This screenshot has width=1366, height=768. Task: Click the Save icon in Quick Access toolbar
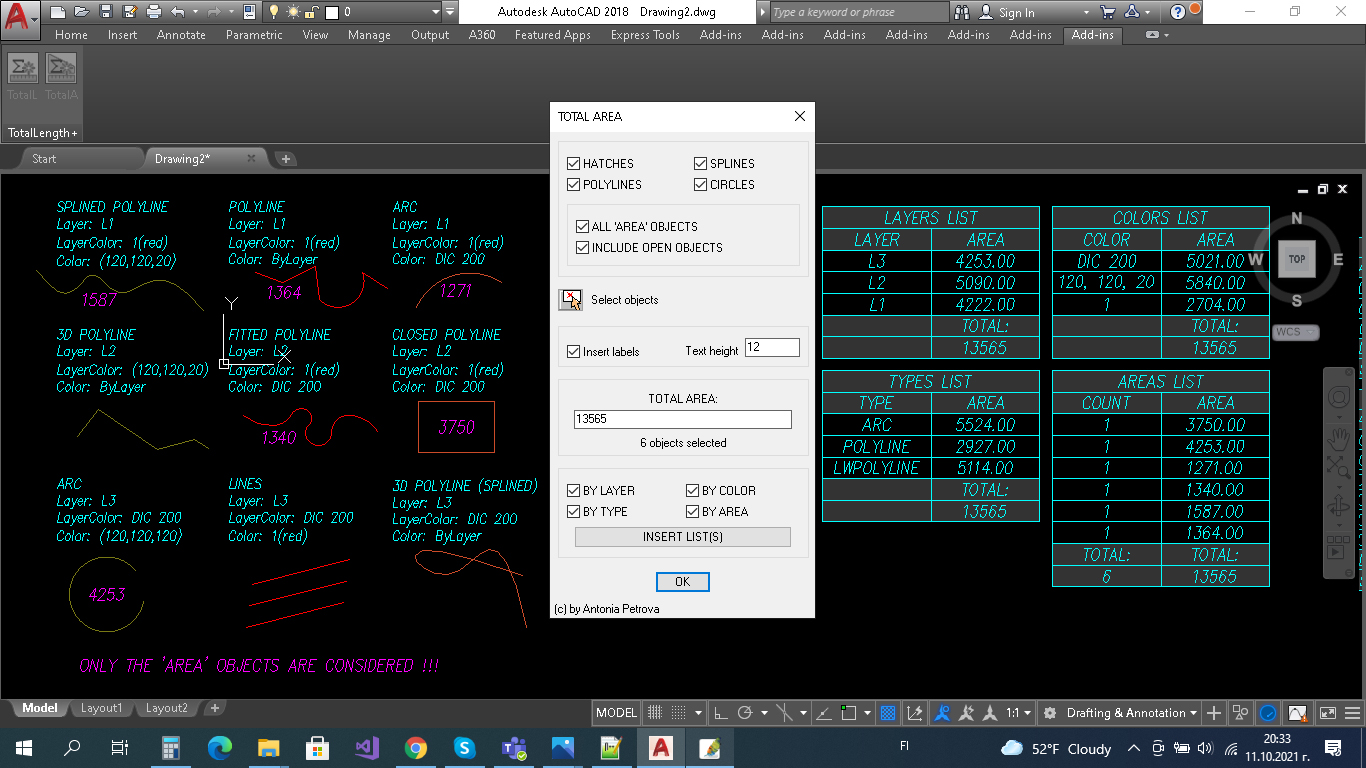point(106,12)
